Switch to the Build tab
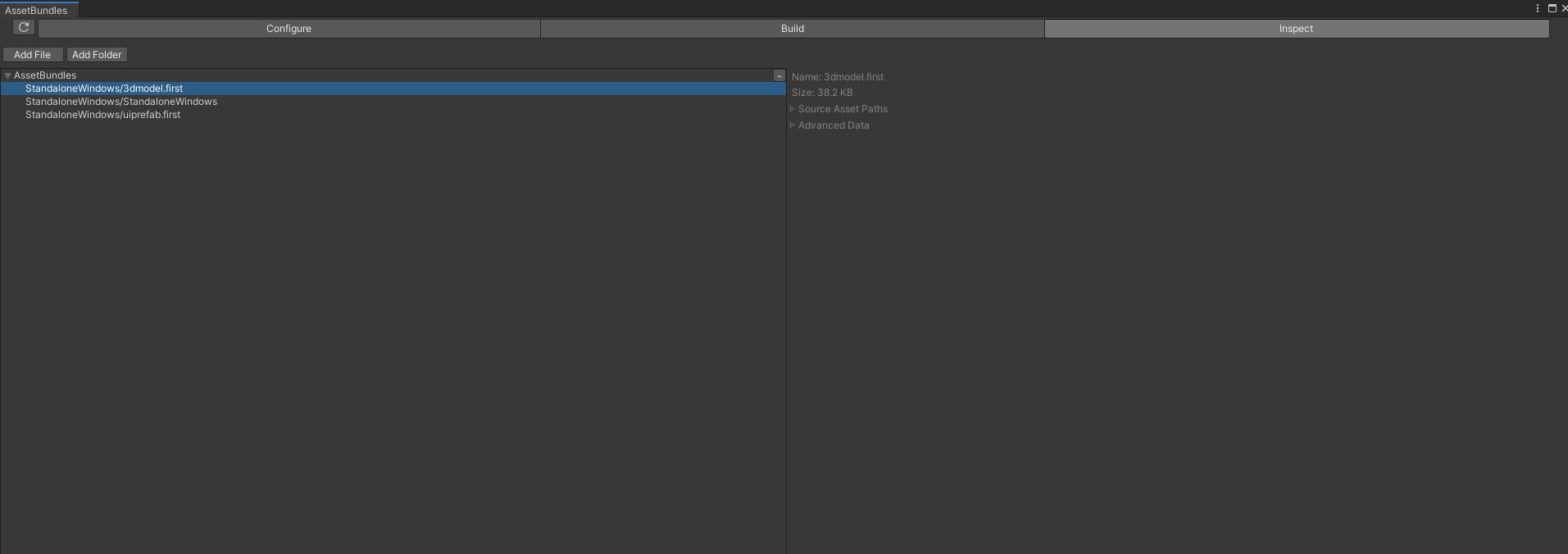Viewport: 1568px width, 554px height. pyautogui.click(x=792, y=29)
